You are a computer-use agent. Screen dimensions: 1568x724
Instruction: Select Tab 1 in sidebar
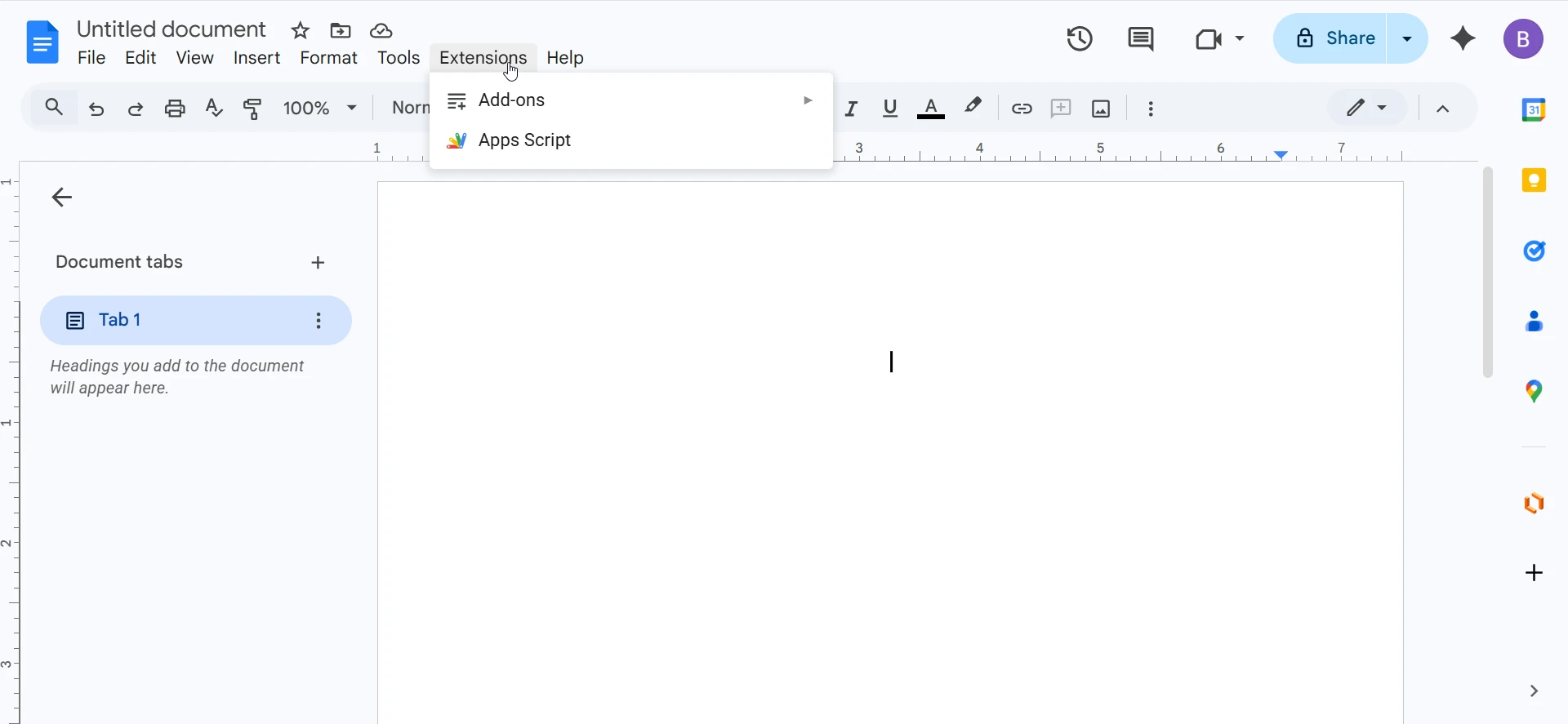[196, 321]
